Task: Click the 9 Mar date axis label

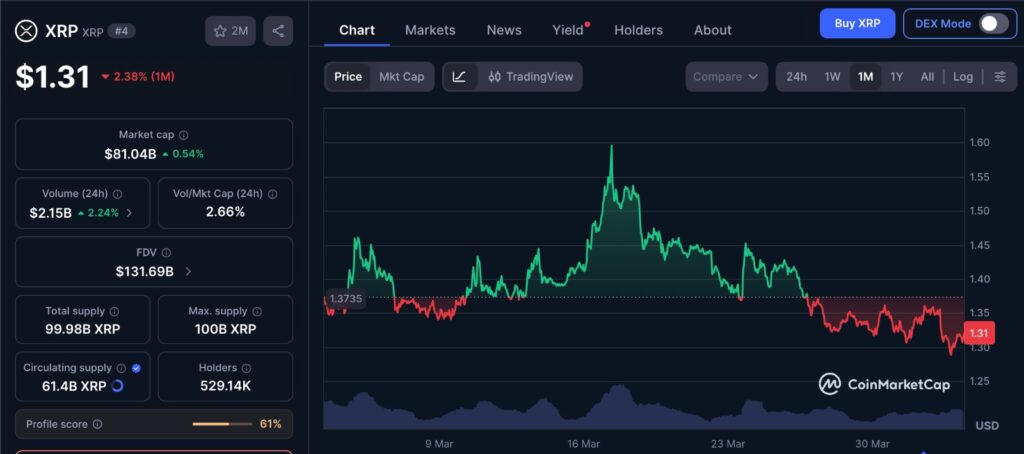Action: 439,444
